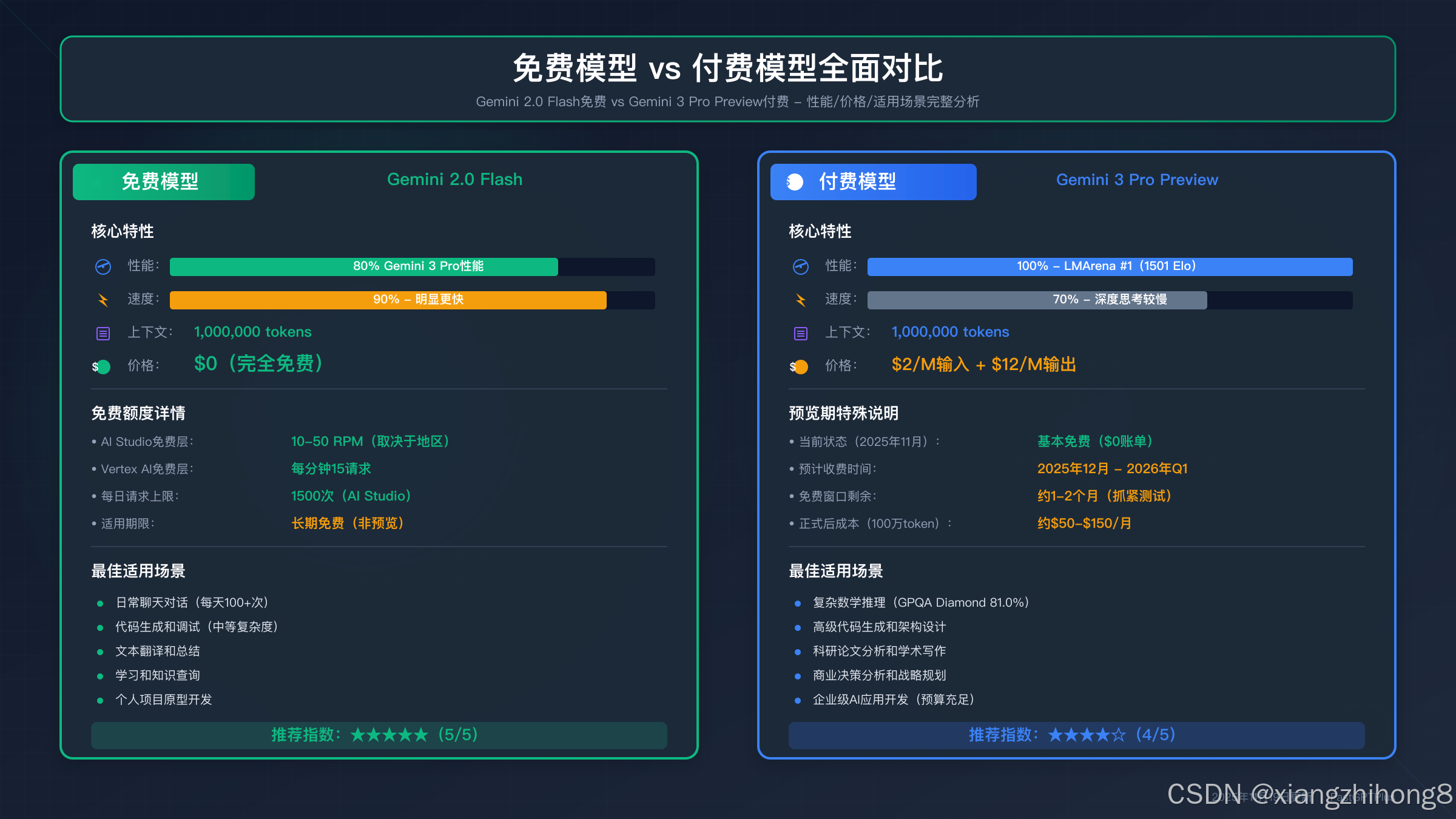Click the green 80% Gemini 3 Pro性能 bar
The height and width of the screenshot is (819, 1456).
(364, 266)
